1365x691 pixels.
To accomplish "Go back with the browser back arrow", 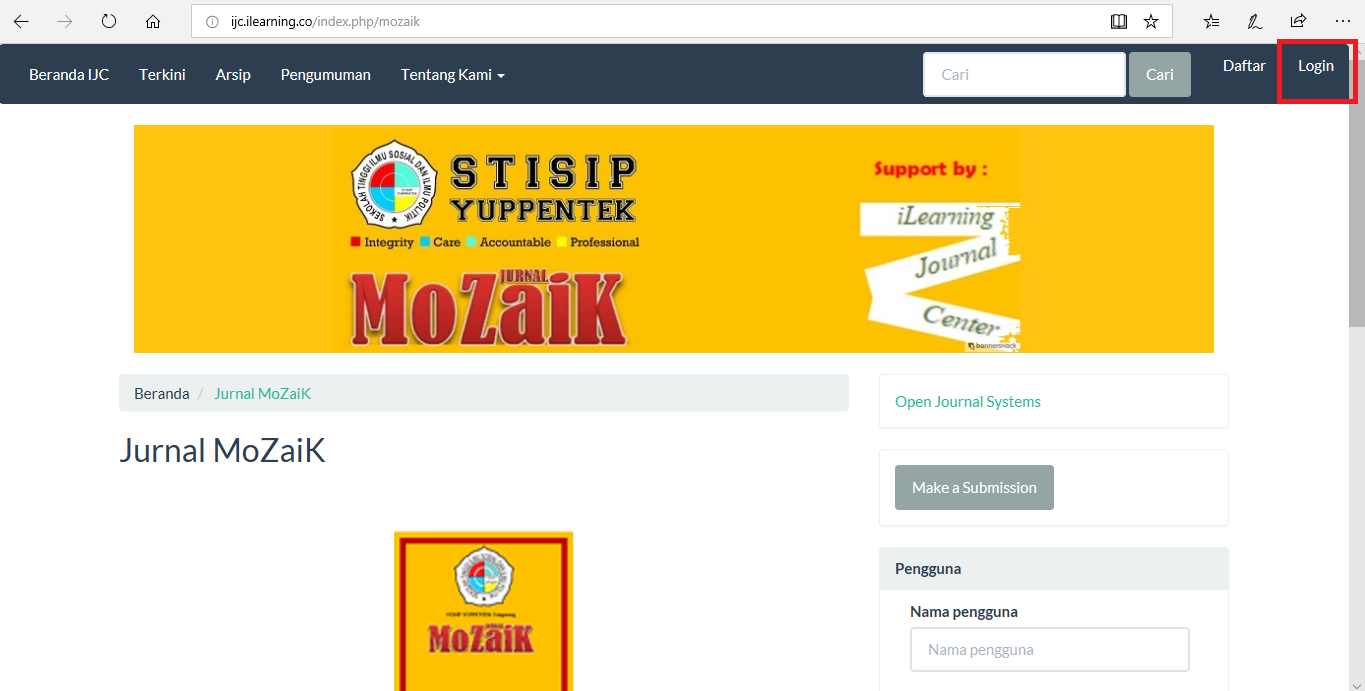I will click(x=21, y=21).
